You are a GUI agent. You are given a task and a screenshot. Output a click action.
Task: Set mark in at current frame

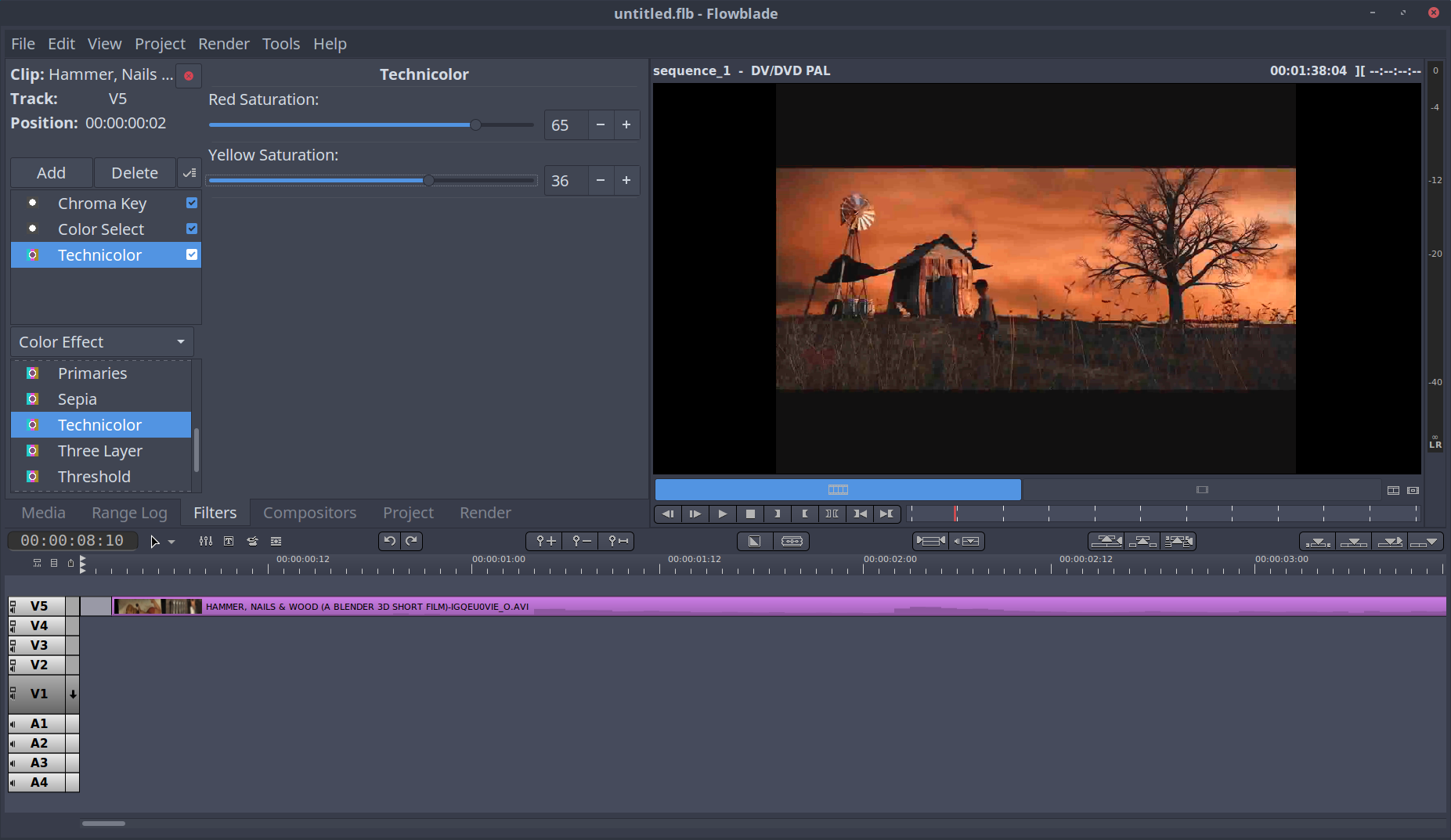[x=778, y=514]
